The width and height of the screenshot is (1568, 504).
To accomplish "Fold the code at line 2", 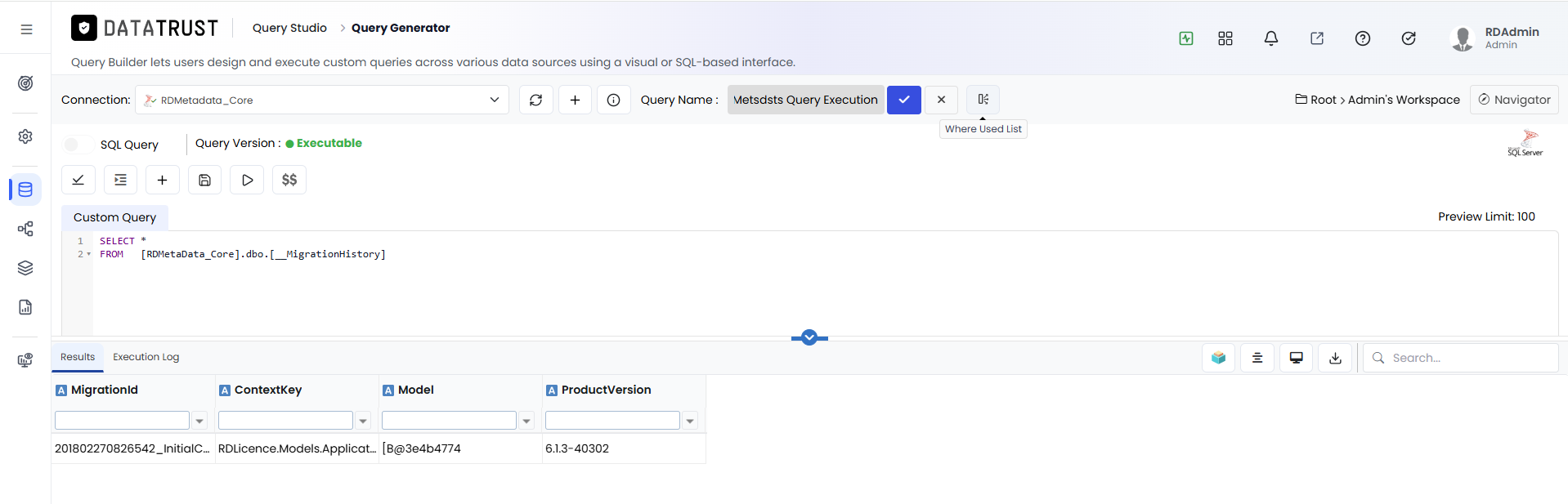I will (x=88, y=254).
